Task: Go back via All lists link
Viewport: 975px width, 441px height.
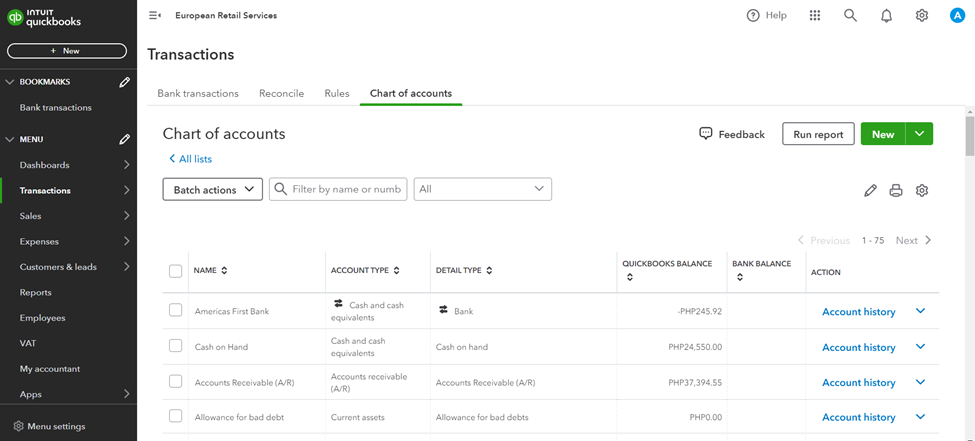Action: [190, 159]
